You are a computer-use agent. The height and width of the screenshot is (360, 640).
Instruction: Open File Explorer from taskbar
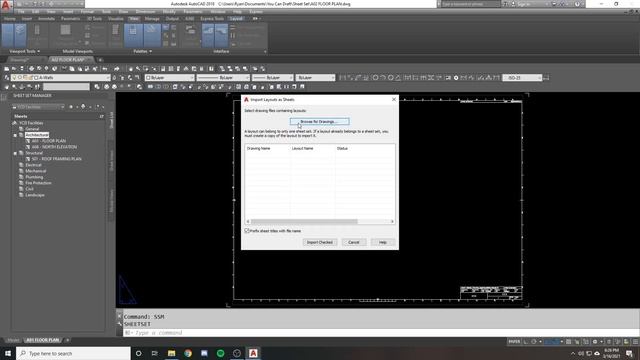(171, 353)
